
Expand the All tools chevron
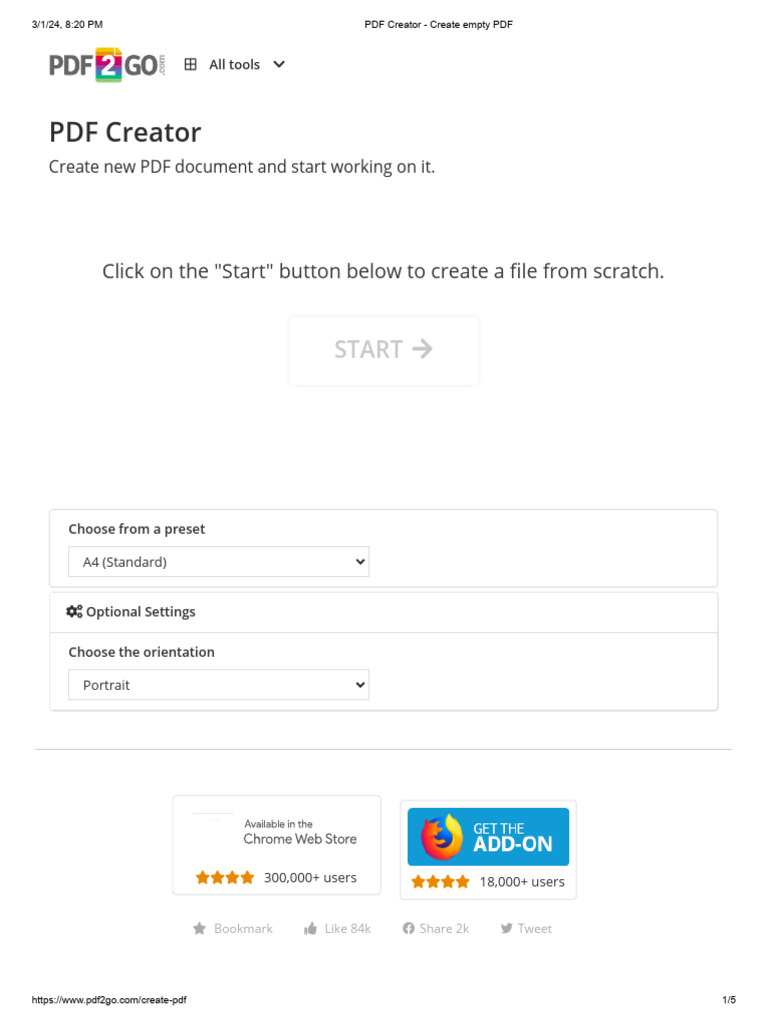pos(279,64)
